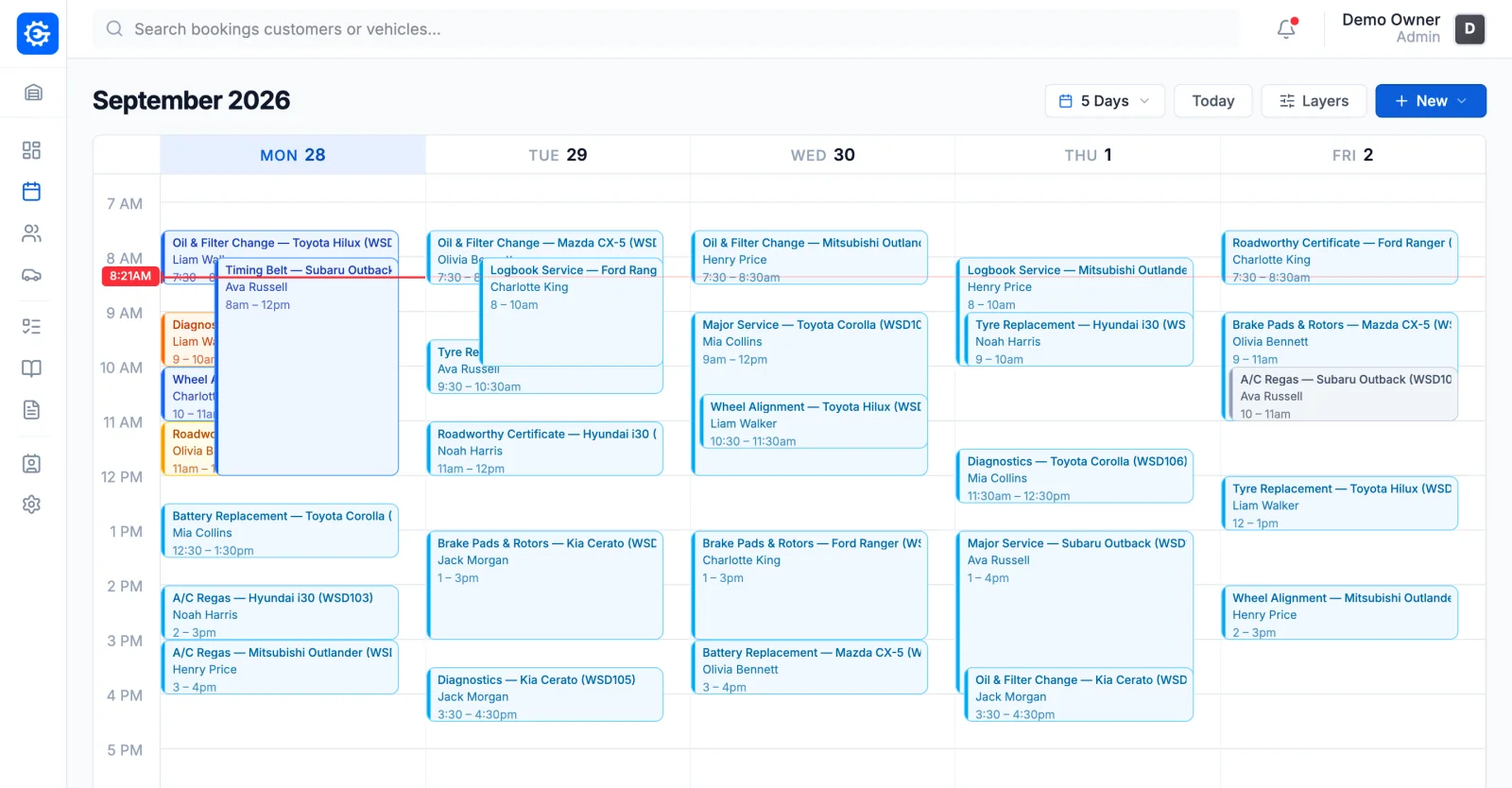This screenshot has height=788, width=1512.
Task: Open the staff ID badge icon in sidebar
Action: coord(31,463)
